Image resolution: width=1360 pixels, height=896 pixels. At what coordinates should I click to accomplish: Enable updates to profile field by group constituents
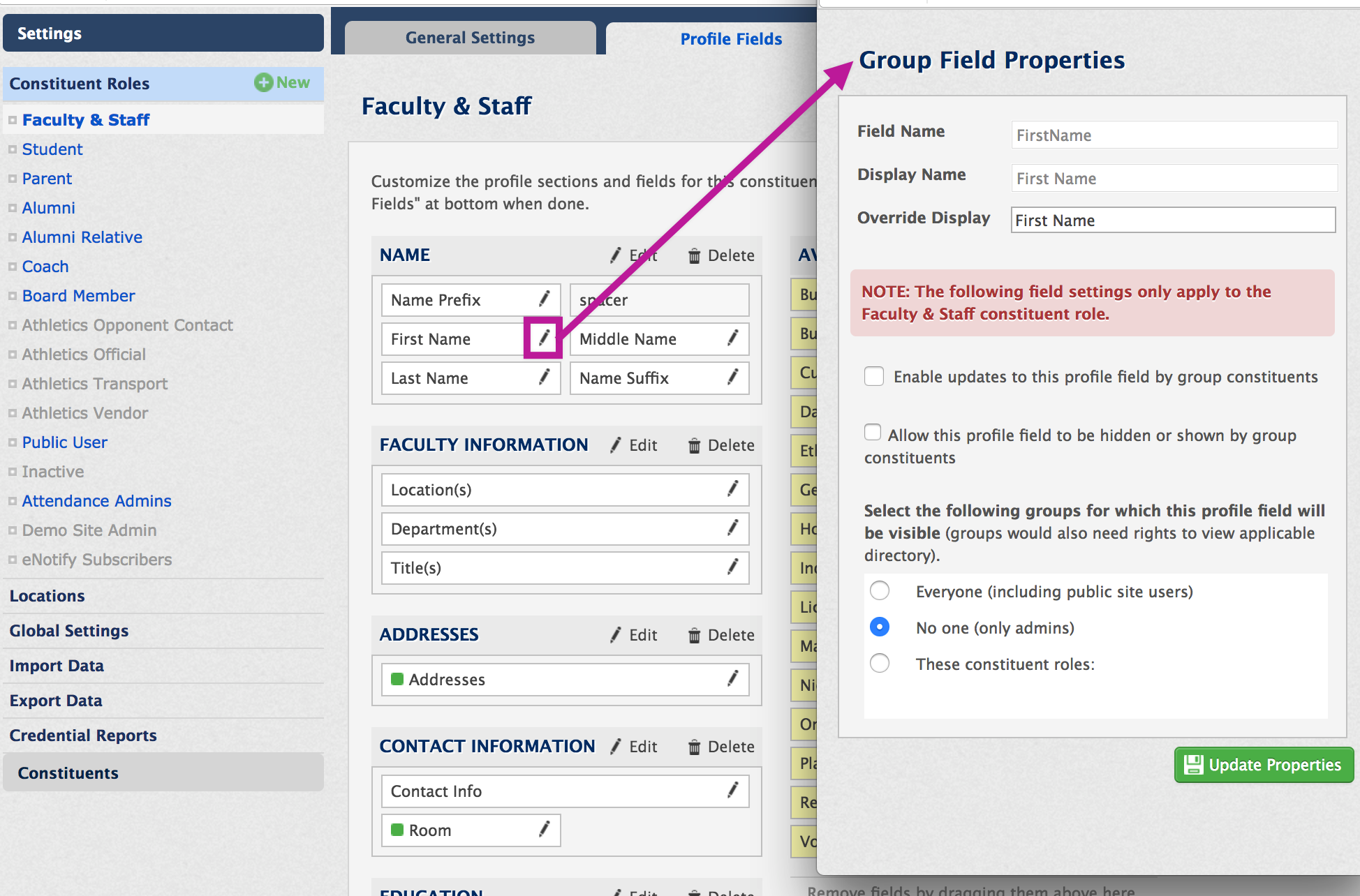tap(874, 375)
